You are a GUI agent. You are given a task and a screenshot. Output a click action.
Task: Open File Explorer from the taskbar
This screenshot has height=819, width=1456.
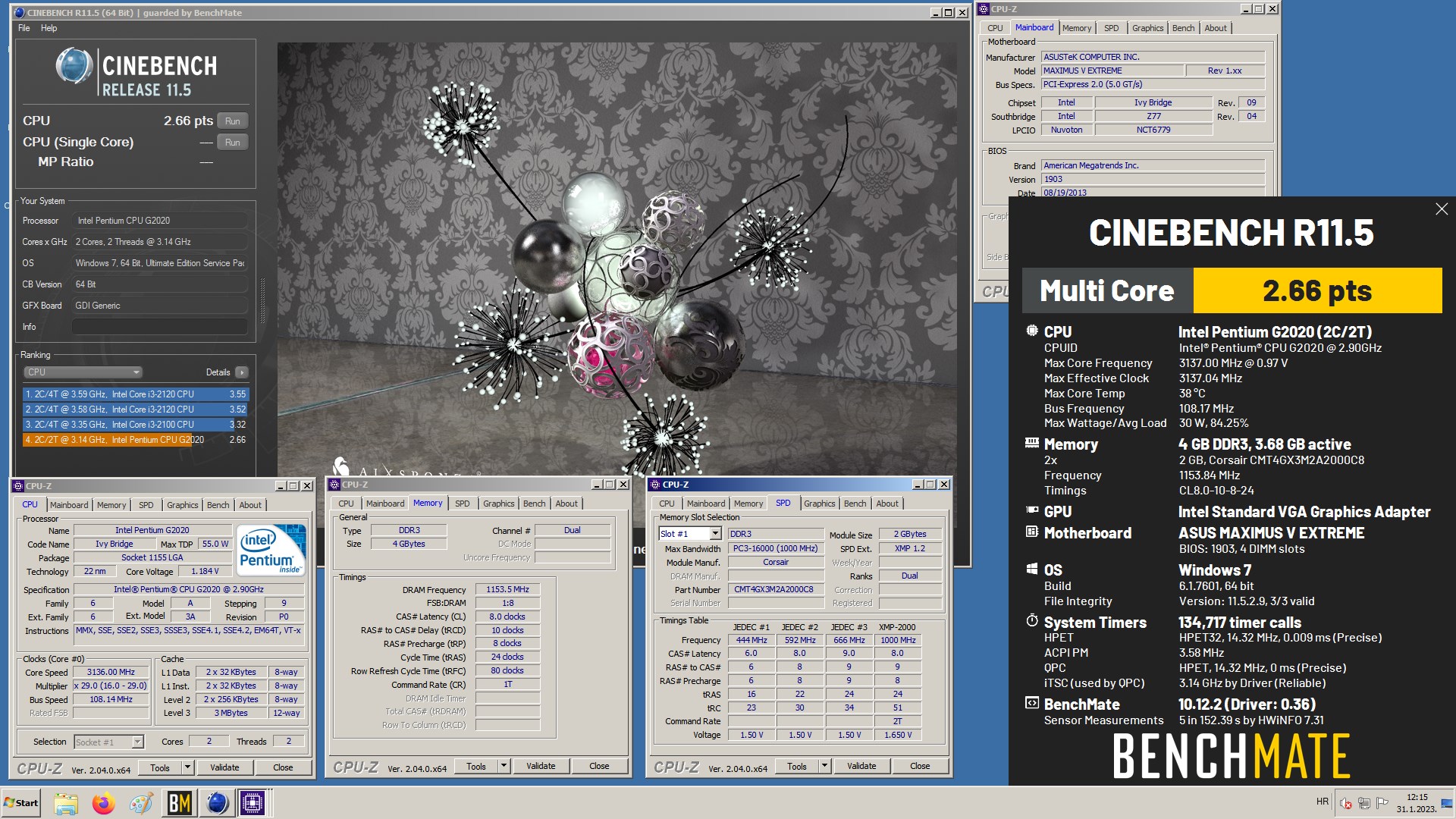pos(66,803)
